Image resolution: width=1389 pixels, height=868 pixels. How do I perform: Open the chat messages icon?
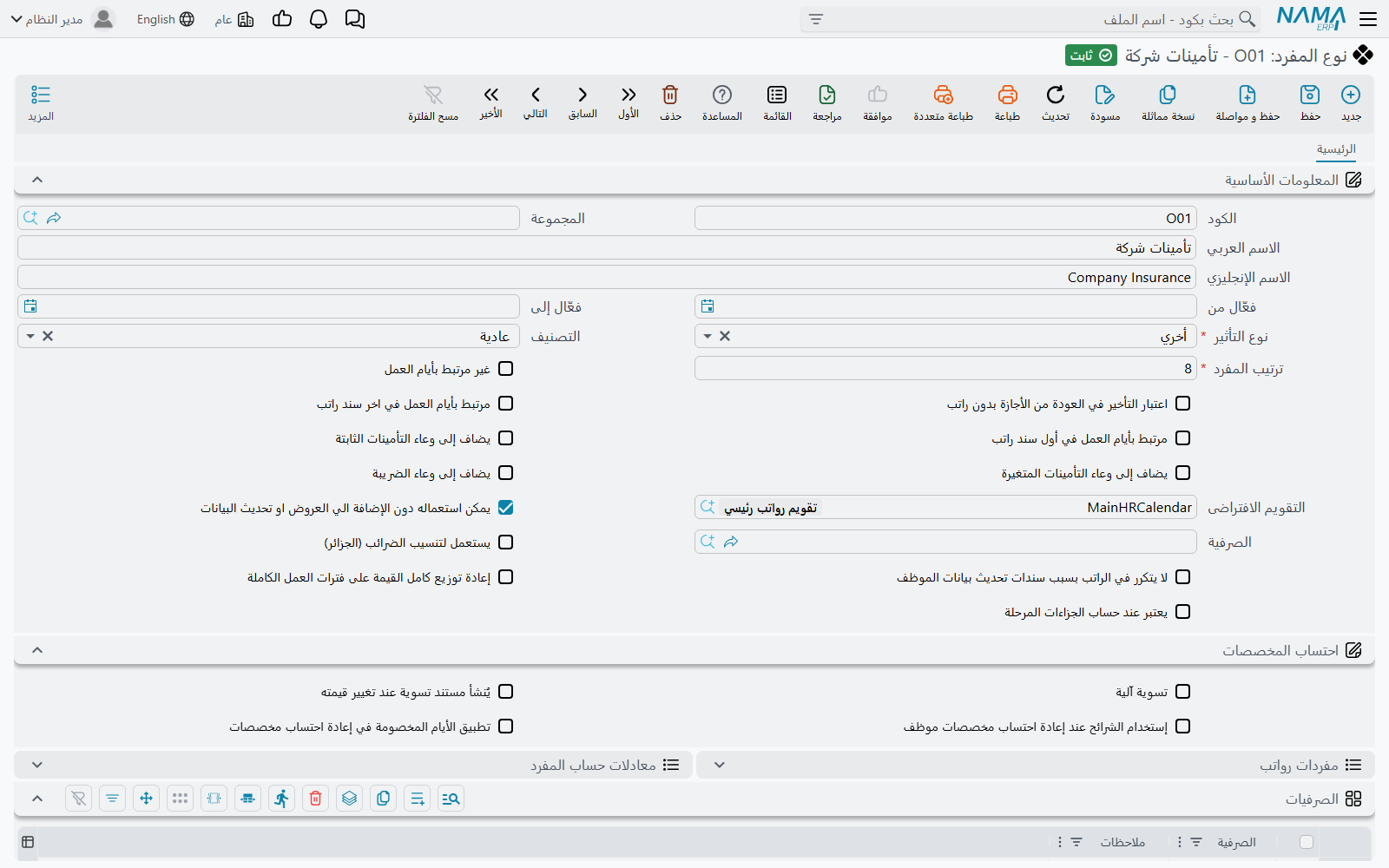(355, 19)
